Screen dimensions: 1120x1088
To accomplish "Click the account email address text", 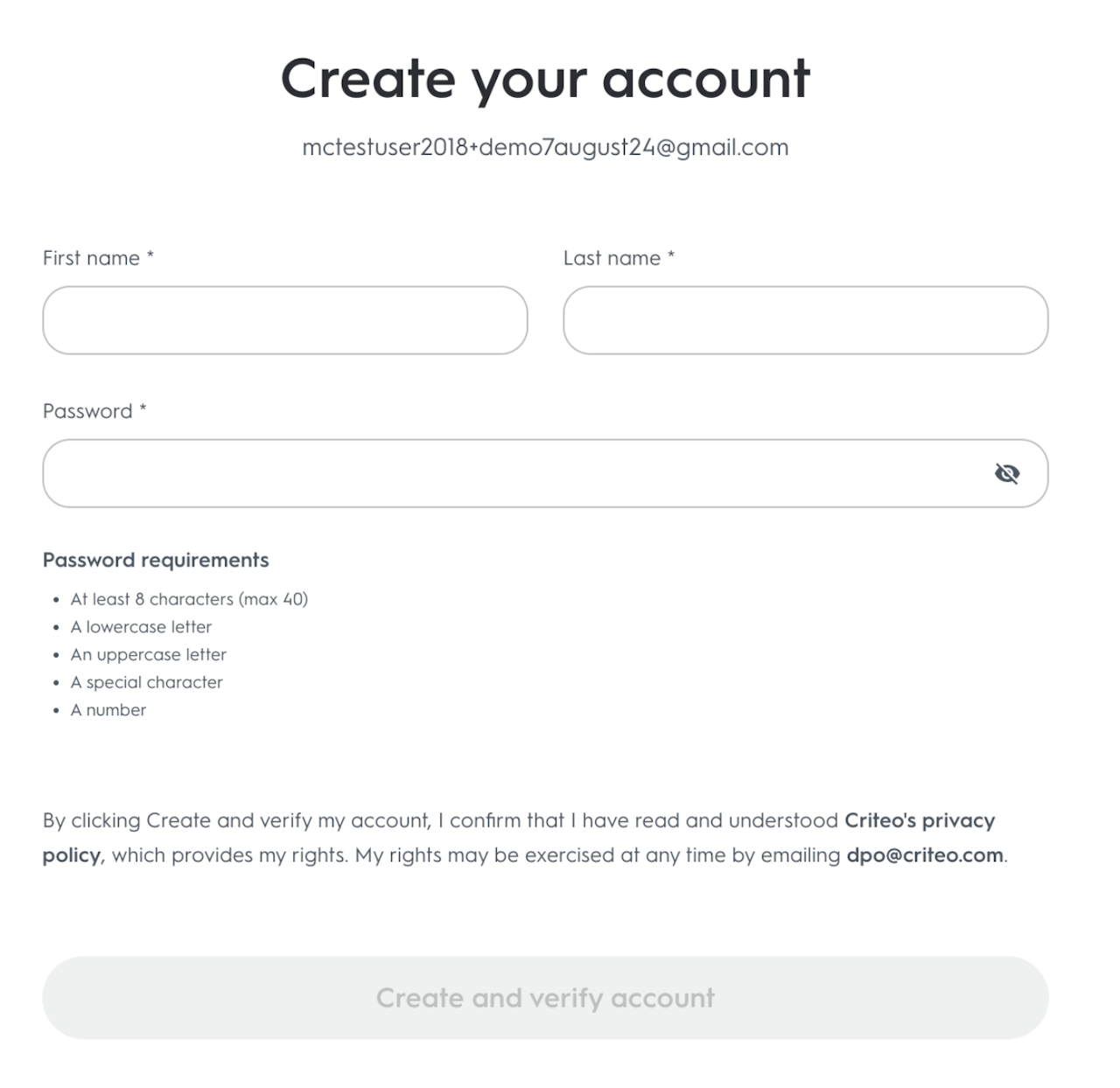I will pos(545,147).
